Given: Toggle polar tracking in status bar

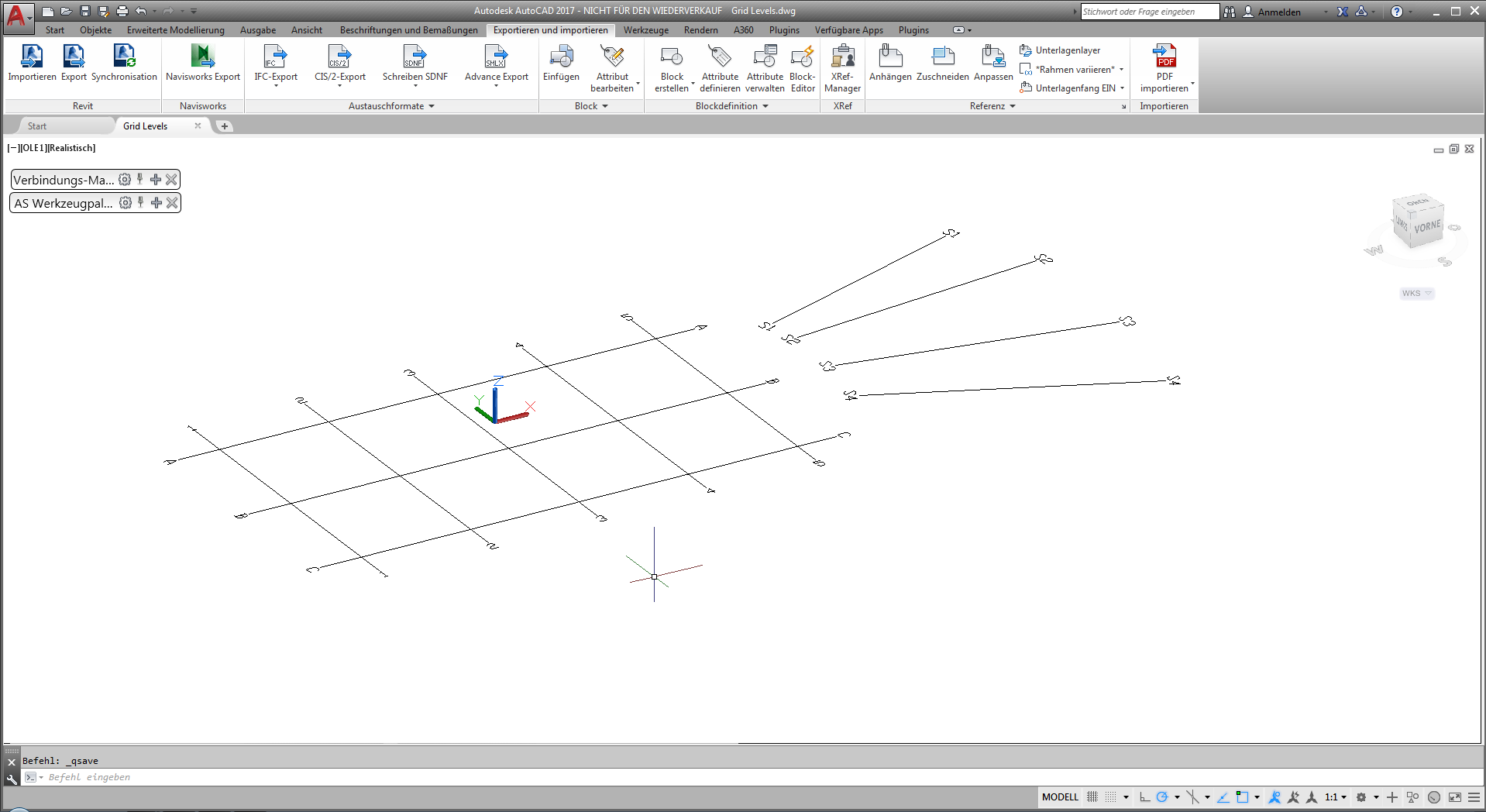Looking at the screenshot, I should click(x=1162, y=797).
